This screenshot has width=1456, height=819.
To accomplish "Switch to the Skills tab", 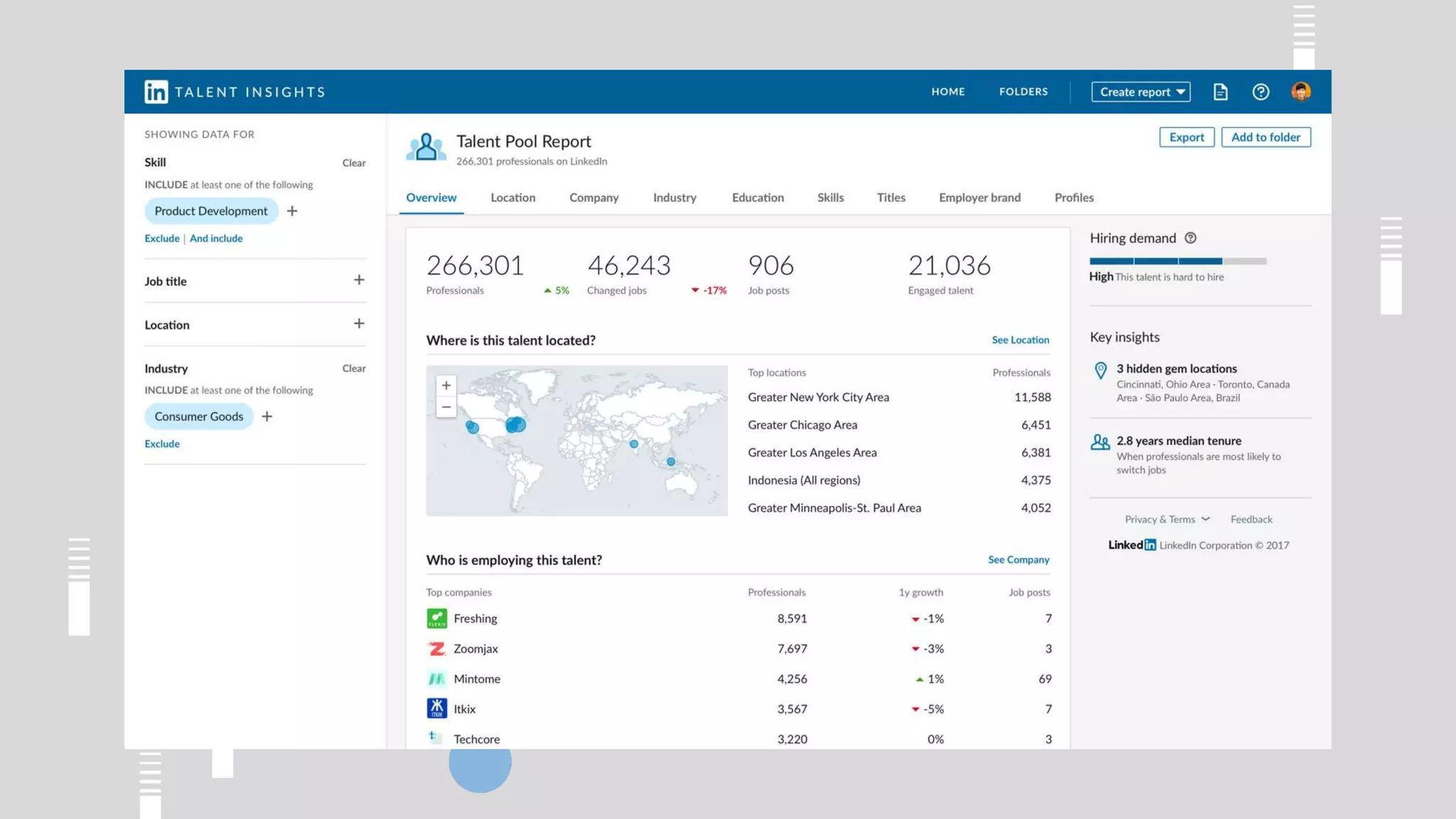I will [830, 198].
